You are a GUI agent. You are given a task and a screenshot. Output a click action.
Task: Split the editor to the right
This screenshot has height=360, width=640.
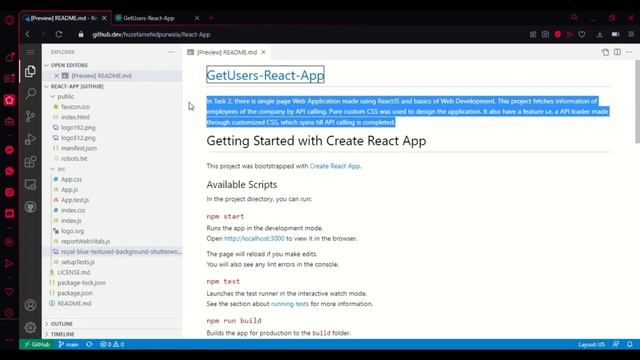click(617, 52)
